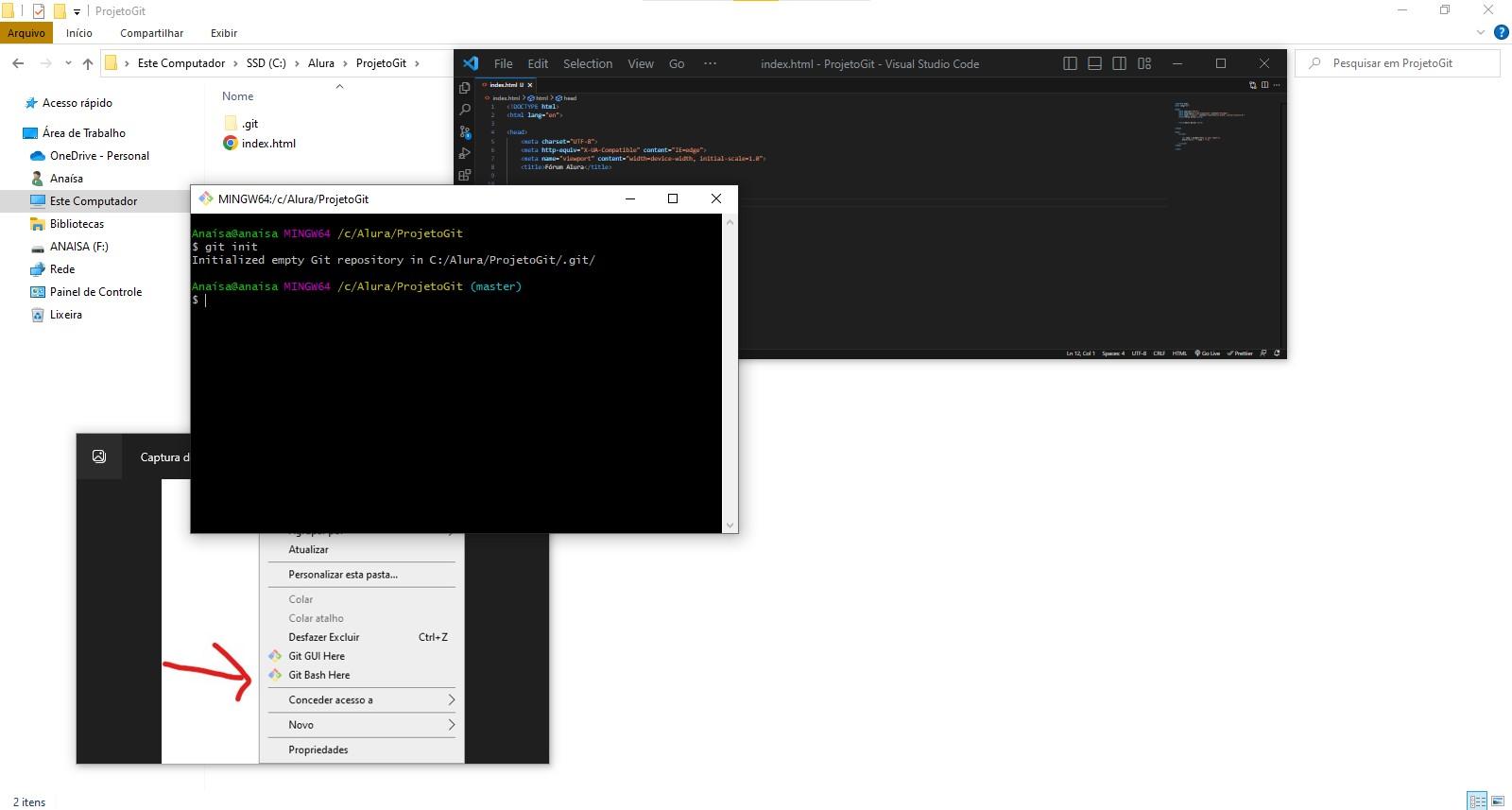
Task: Open the Compartilhar ribbon tab
Action: pyautogui.click(x=151, y=33)
